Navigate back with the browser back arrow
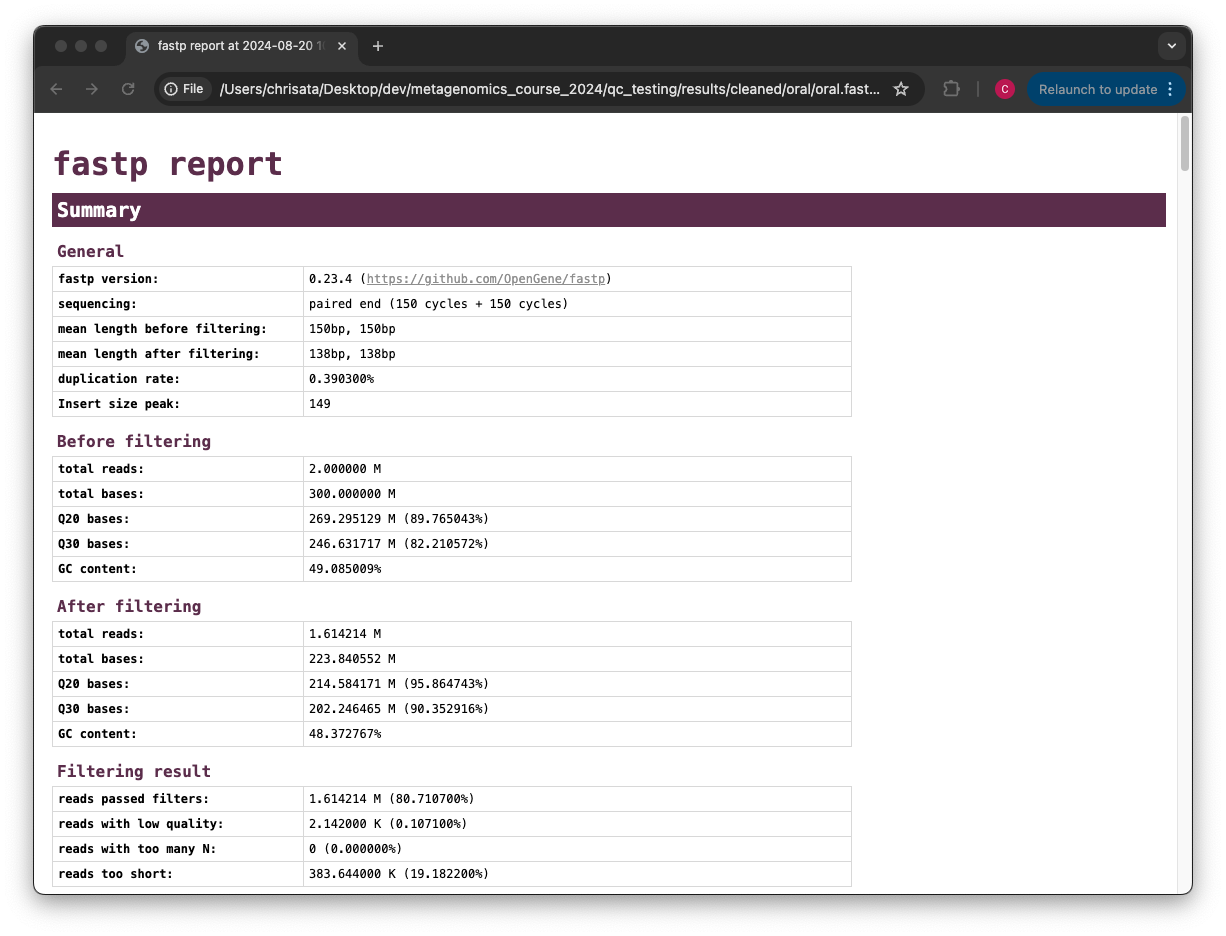1226x936 pixels. coord(56,89)
